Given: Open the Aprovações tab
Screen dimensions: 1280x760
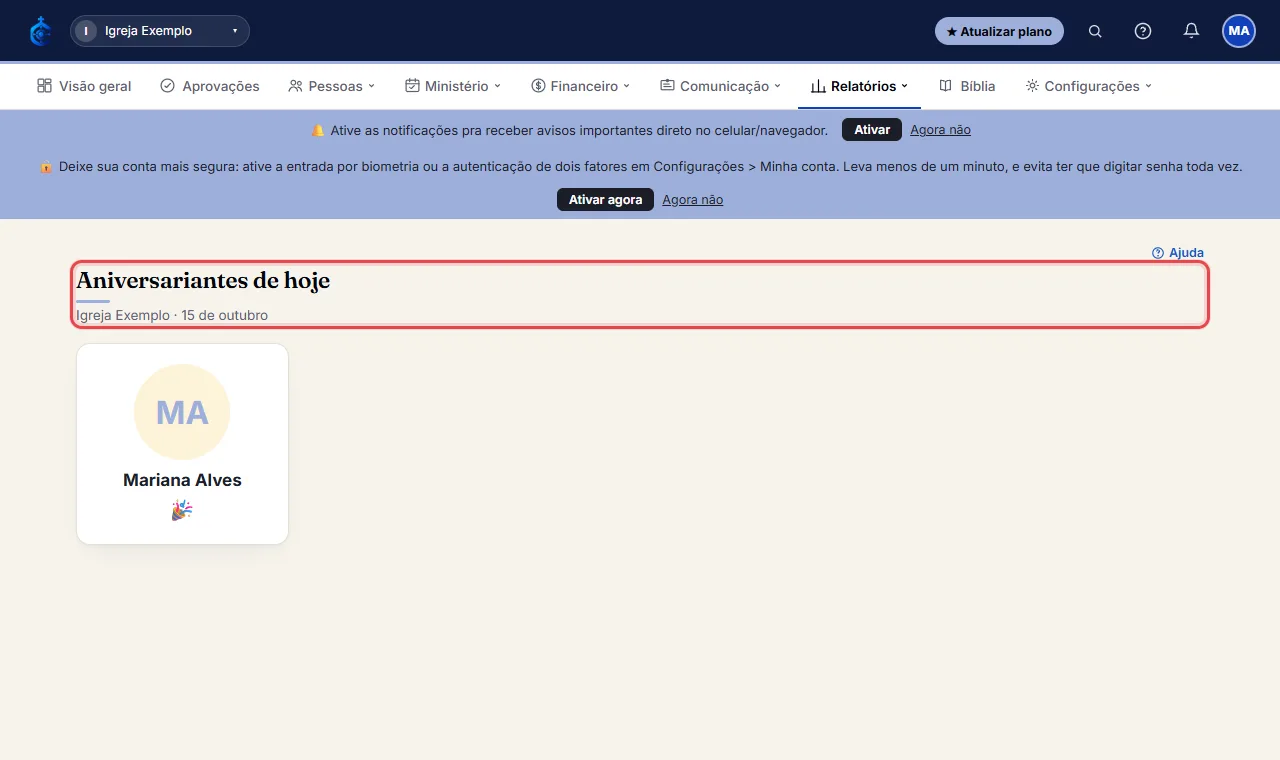Looking at the screenshot, I should [210, 86].
